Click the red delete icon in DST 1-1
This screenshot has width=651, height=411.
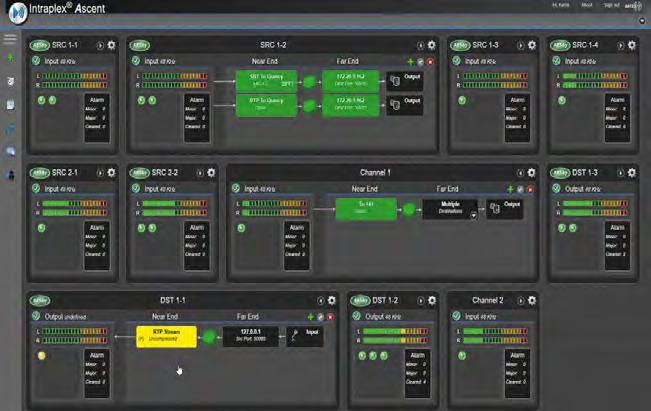pos(330,317)
